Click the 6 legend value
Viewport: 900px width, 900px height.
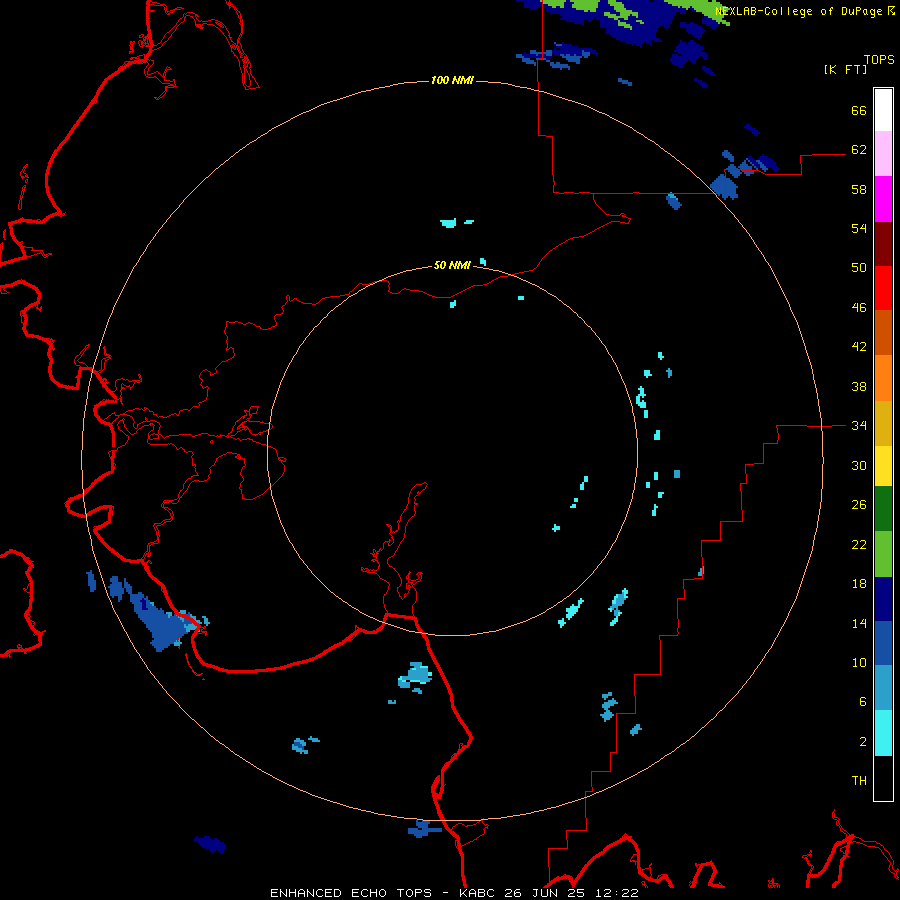[863, 701]
